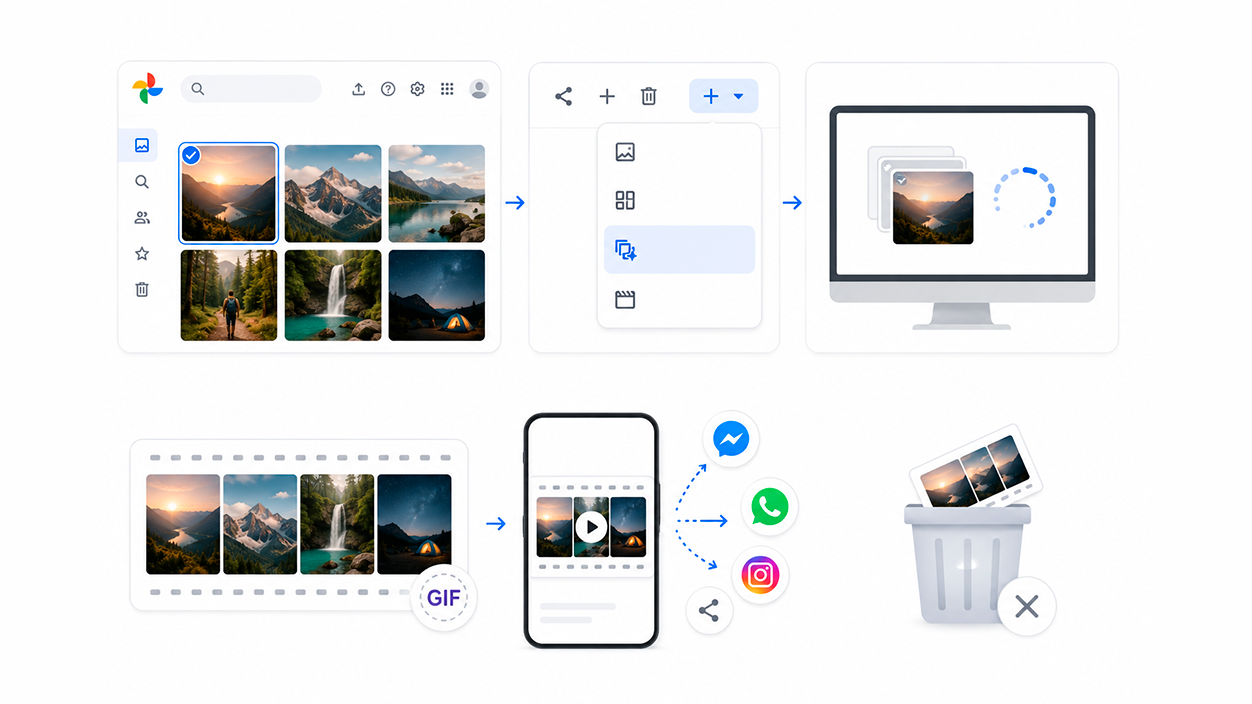This screenshot has width=1252, height=704.
Task: Open the blue plus create dropdown
Action: click(723, 96)
